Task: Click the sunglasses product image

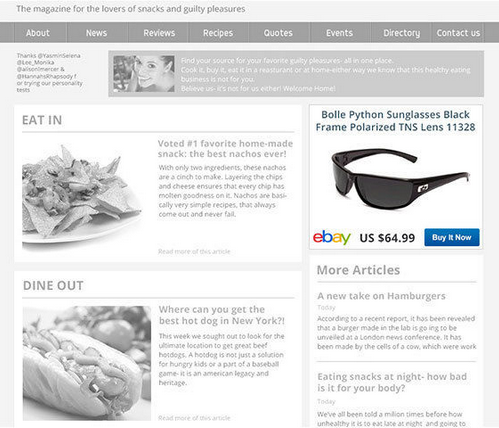Action: point(399,178)
